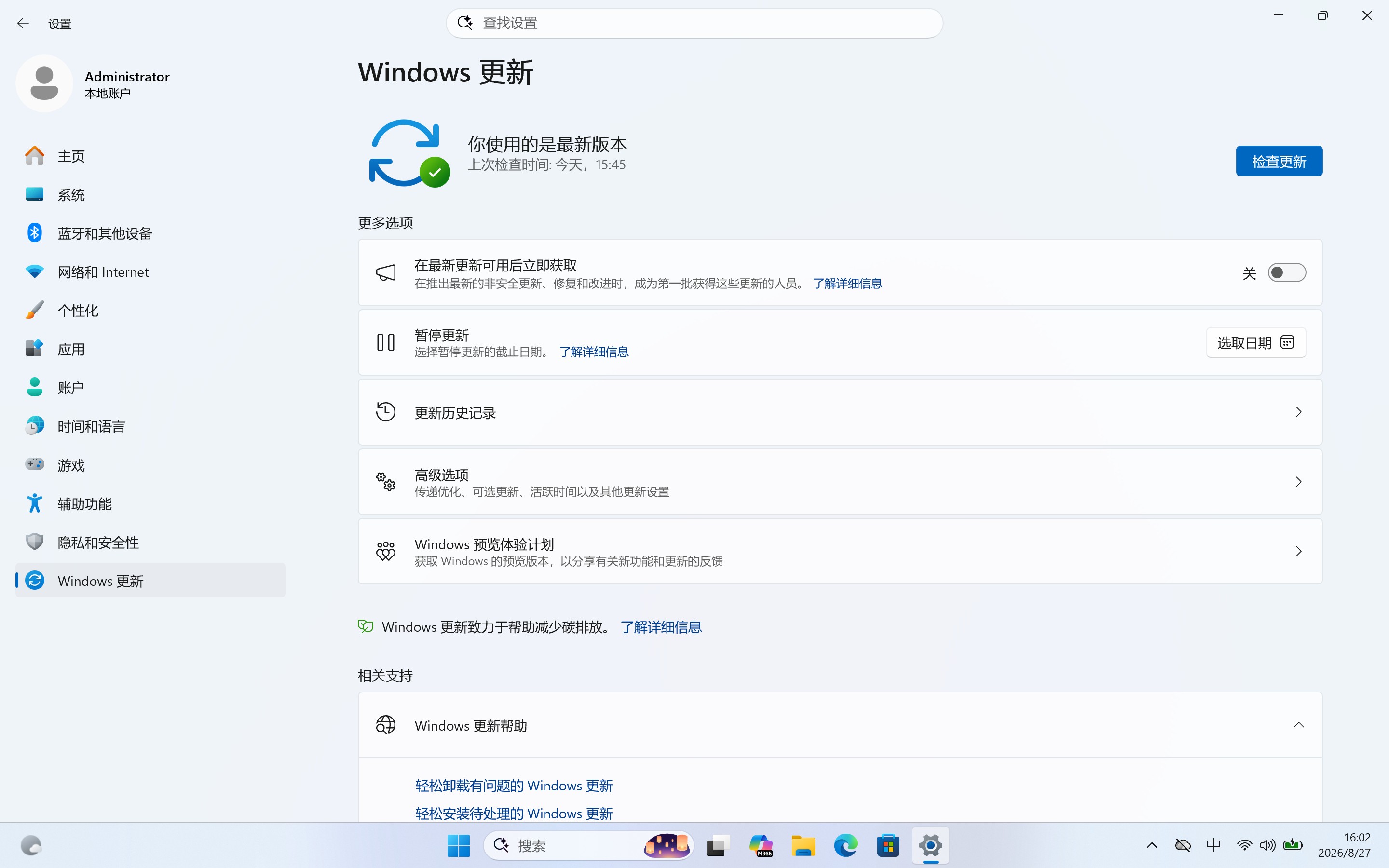The width and height of the screenshot is (1389, 868).
Task: Open 轻松卸载有问题的 Windows 更新 link
Action: tap(514, 786)
